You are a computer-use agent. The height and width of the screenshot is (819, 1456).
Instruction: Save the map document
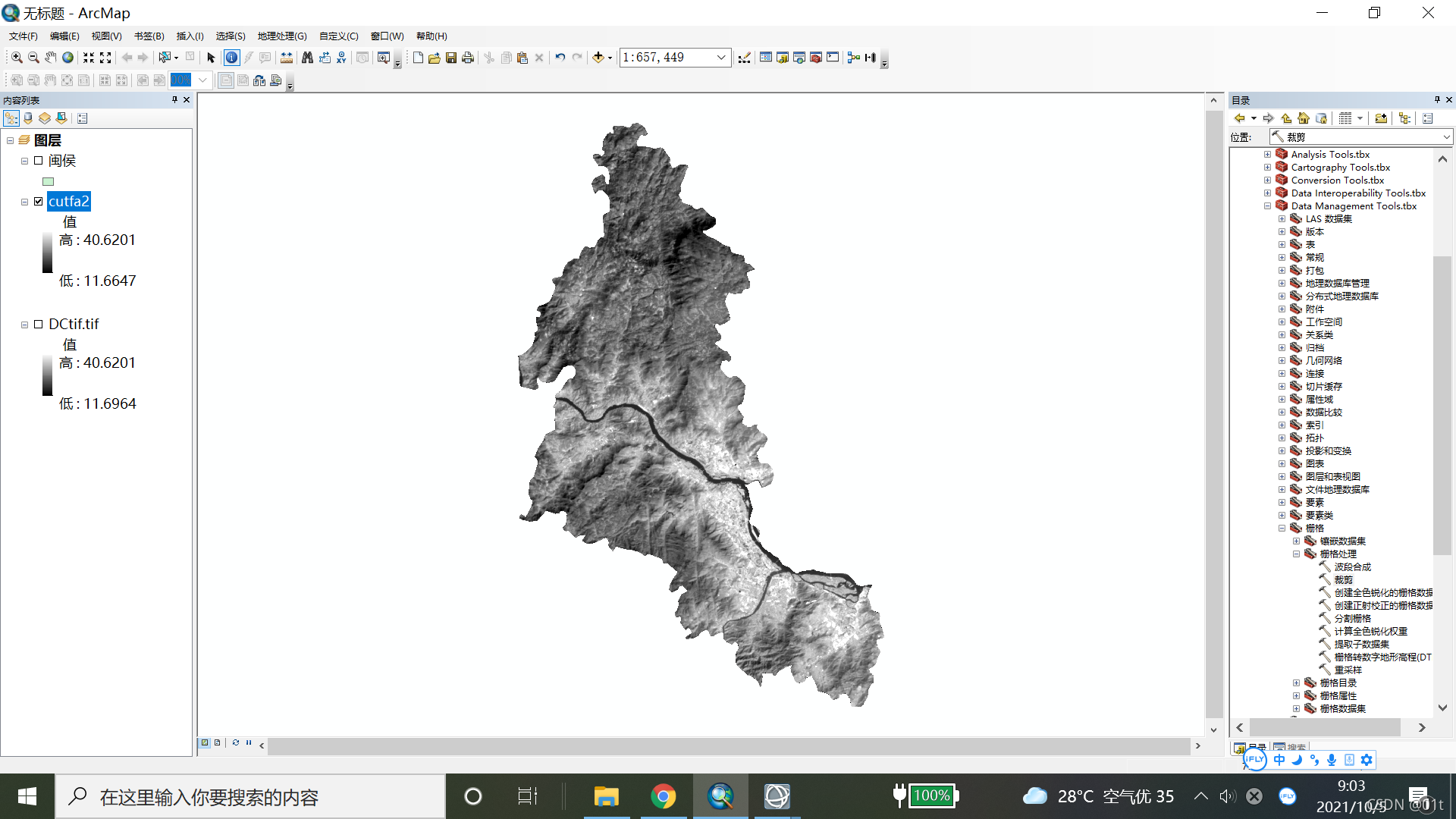pyautogui.click(x=451, y=58)
